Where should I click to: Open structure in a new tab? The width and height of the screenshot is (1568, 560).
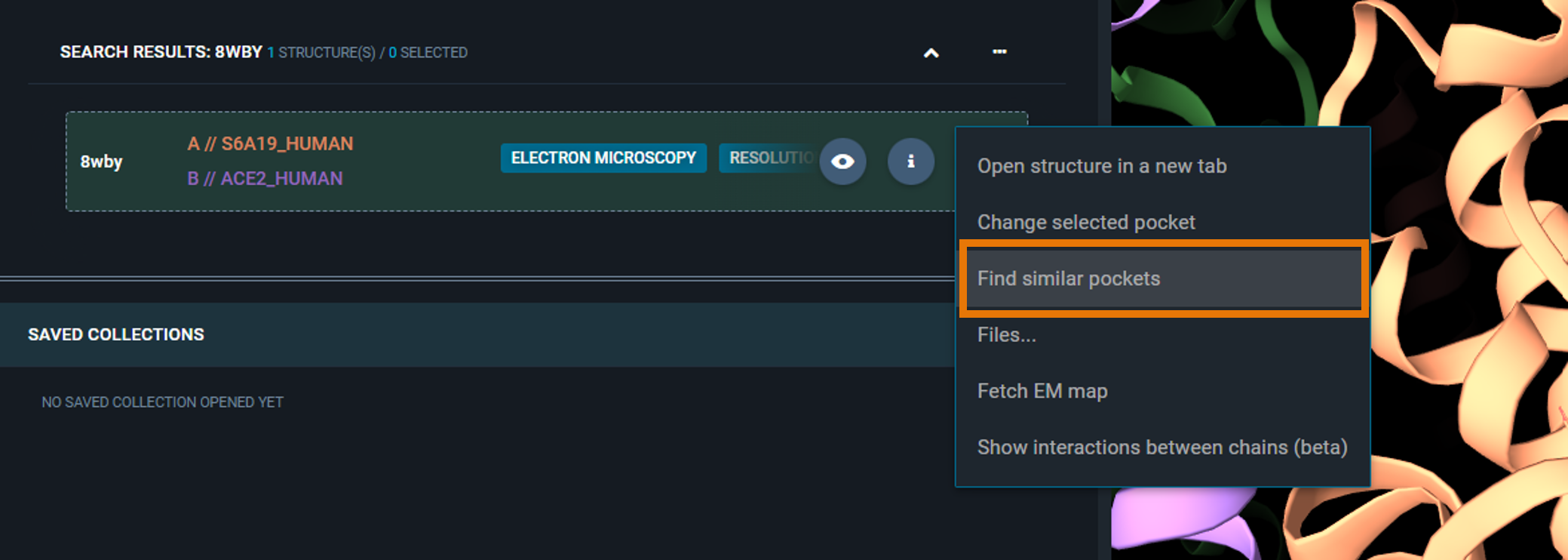(x=1101, y=166)
